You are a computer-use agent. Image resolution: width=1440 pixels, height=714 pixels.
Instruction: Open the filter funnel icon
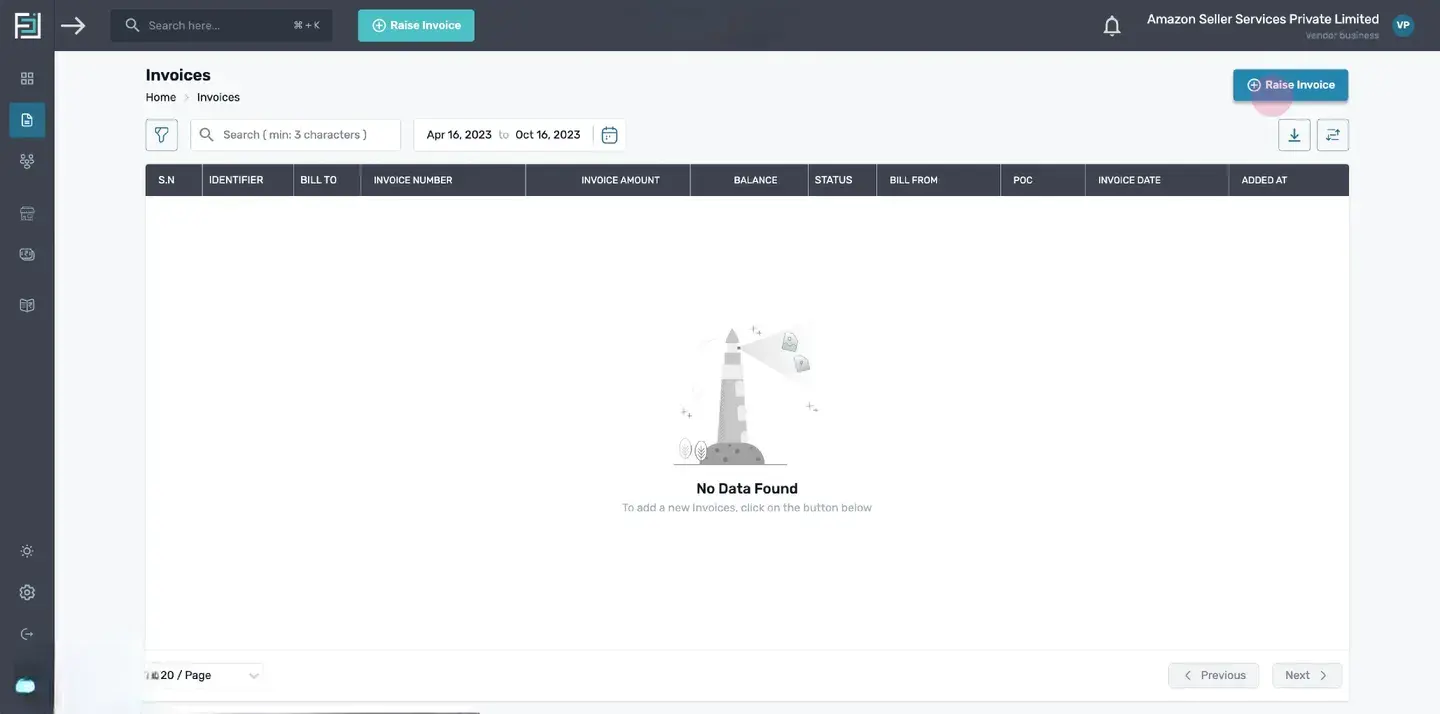(161, 135)
